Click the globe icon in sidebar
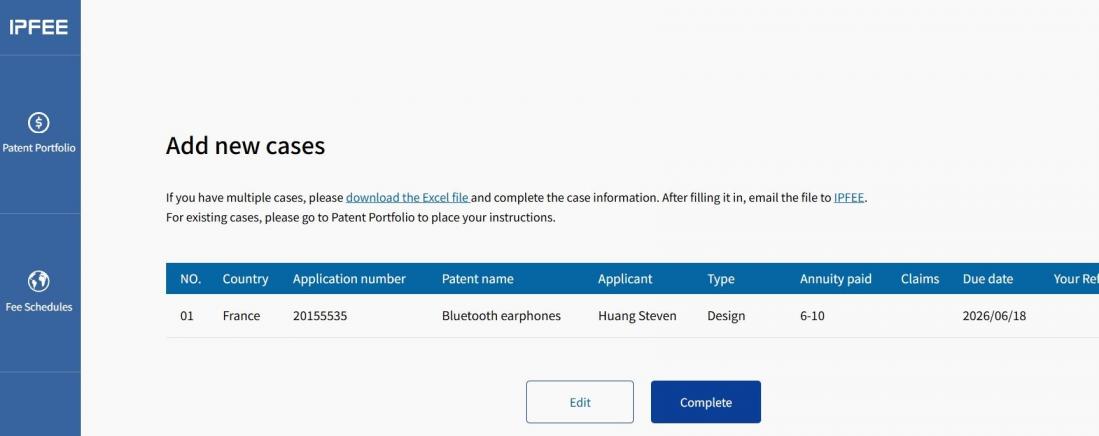The height and width of the screenshot is (436, 1099). tap(40, 282)
